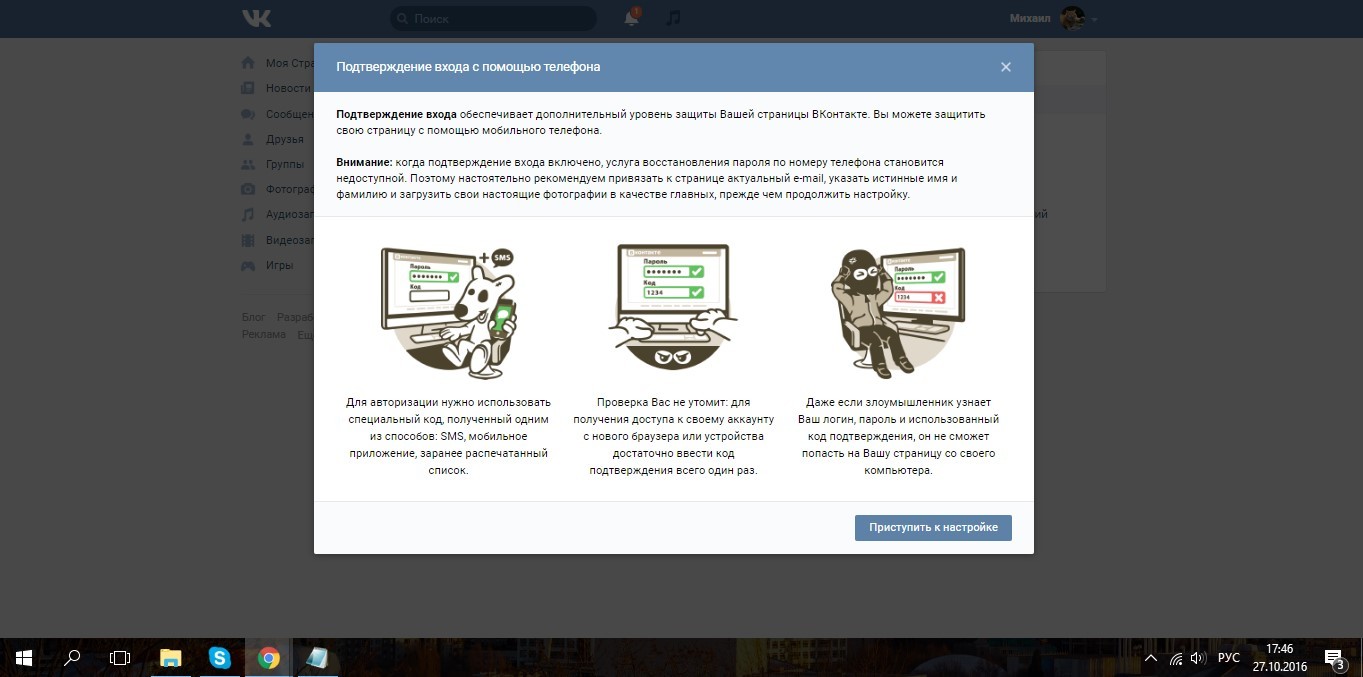The width and height of the screenshot is (1363, 677).
Task: Click the taskbar search magnifier
Action: [x=72, y=658]
